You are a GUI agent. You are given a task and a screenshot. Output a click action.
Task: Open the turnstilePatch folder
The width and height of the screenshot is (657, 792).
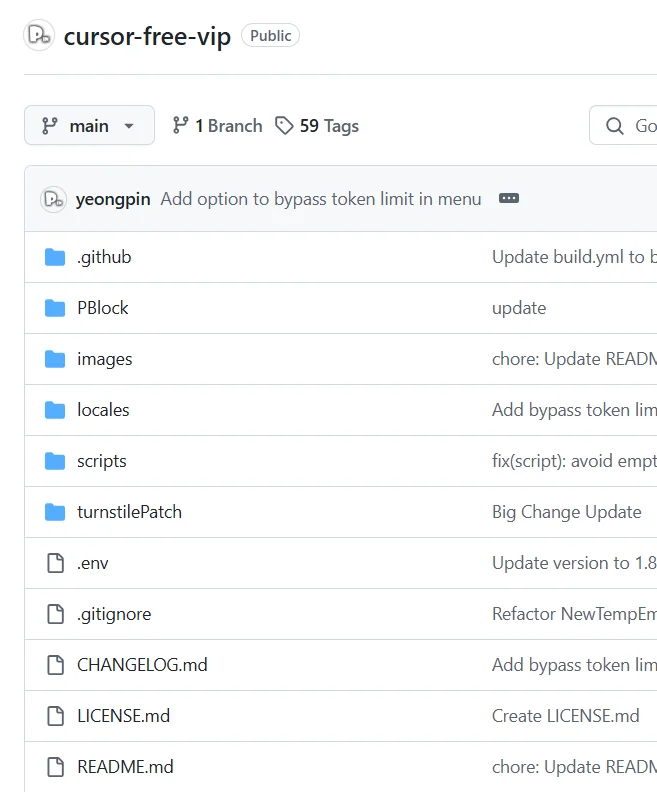click(129, 512)
